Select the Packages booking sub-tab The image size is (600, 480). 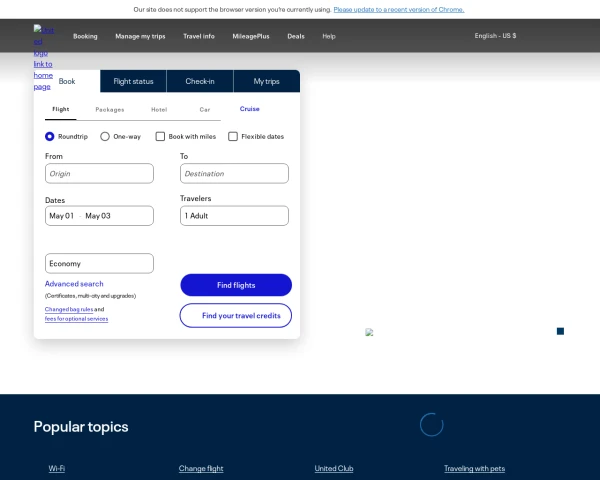(110, 109)
